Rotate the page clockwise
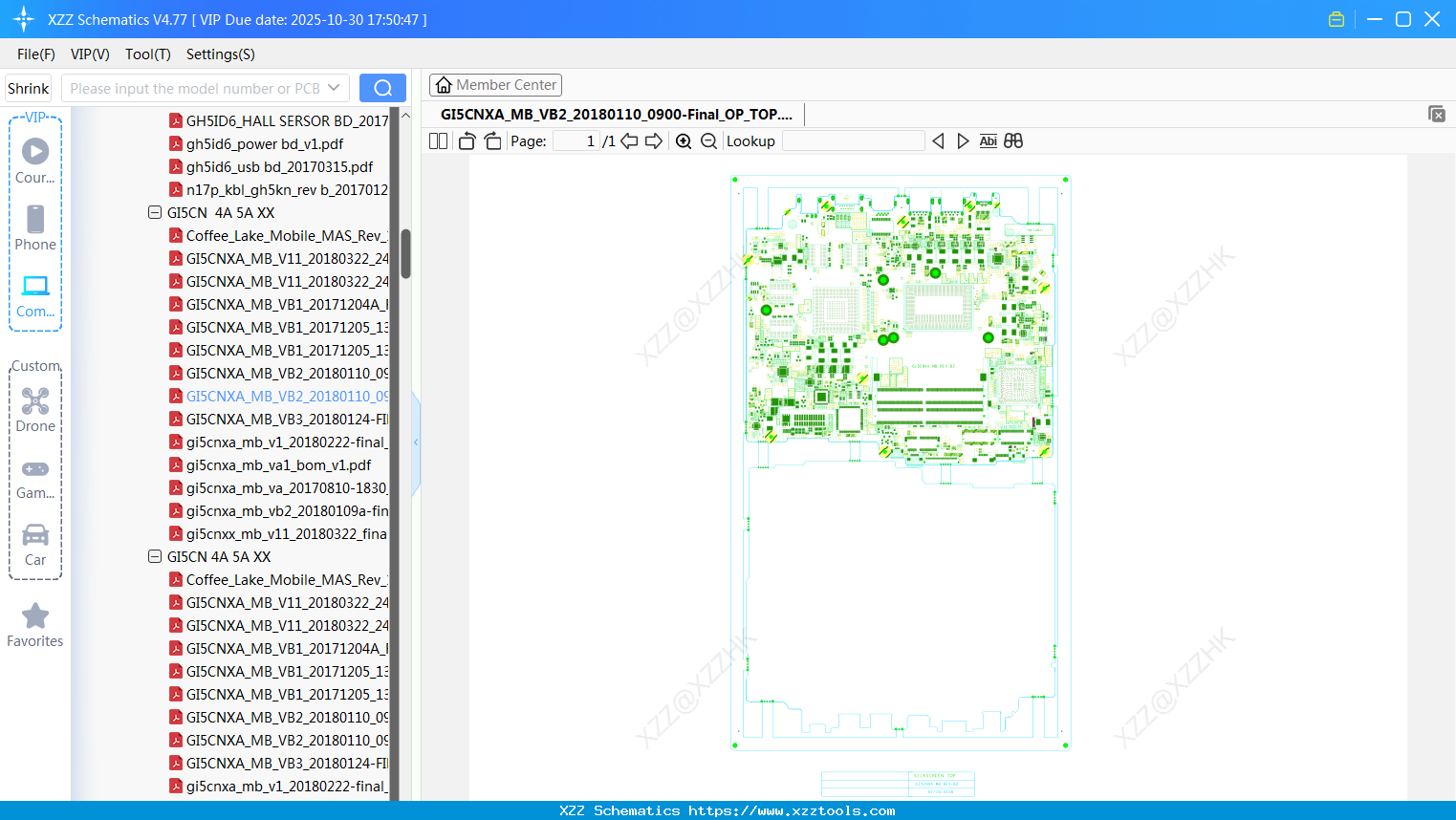 (492, 141)
